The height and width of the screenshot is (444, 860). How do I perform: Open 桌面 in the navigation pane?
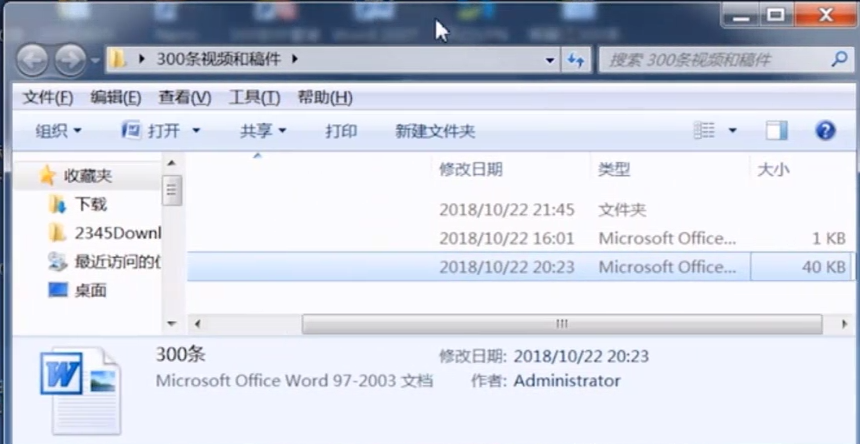[x=90, y=291]
